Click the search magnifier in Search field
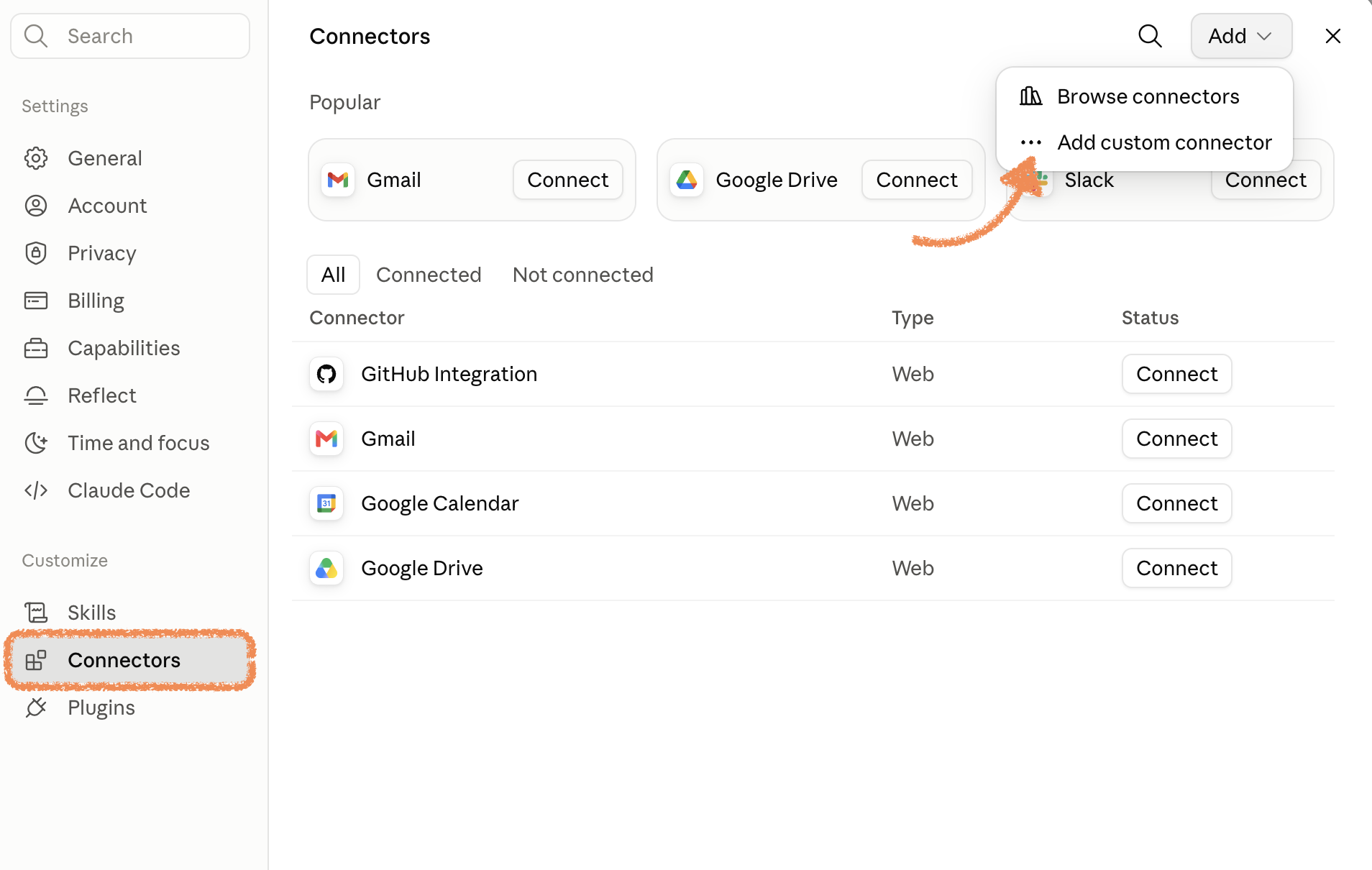The image size is (1372, 870). pyautogui.click(x=36, y=36)
